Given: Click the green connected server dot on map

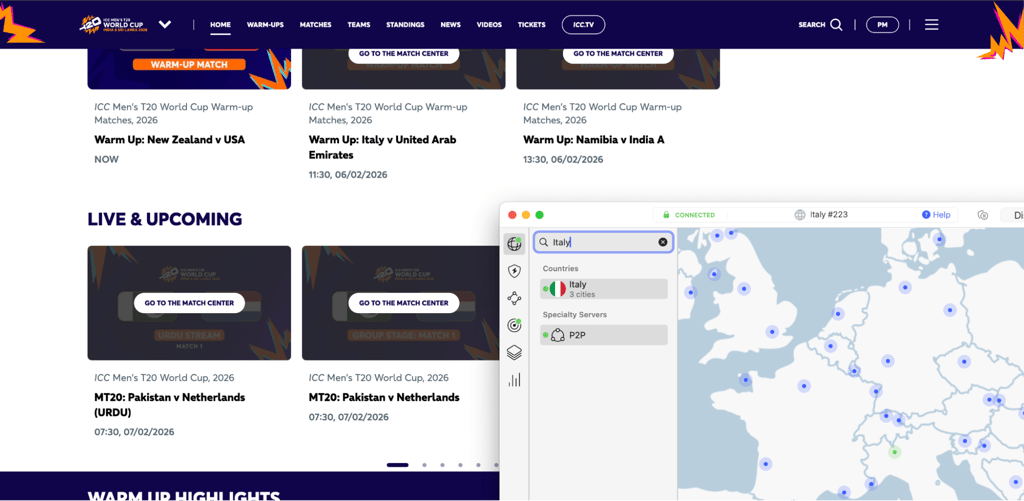Looking at the screenshot, I should click(x=895, y=452).
